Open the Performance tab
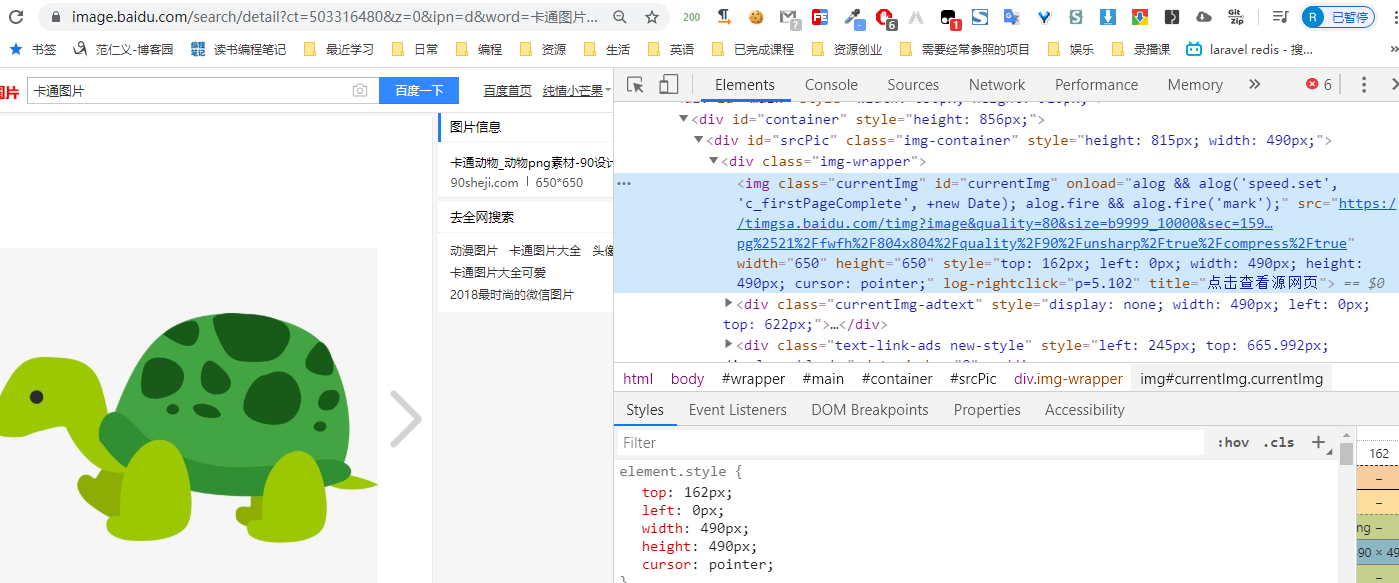The width and height of the screenshot is (1399, 583). 1096,85
